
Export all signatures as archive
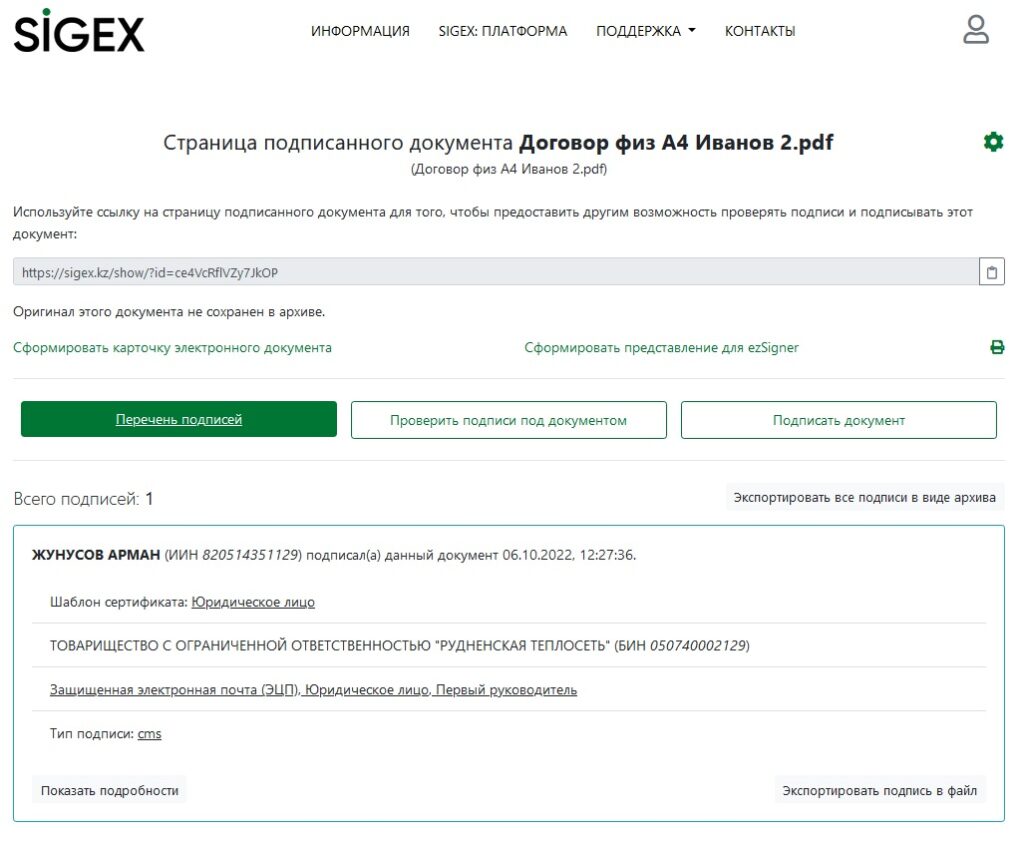pyautogui.click(x=865, y=498)
